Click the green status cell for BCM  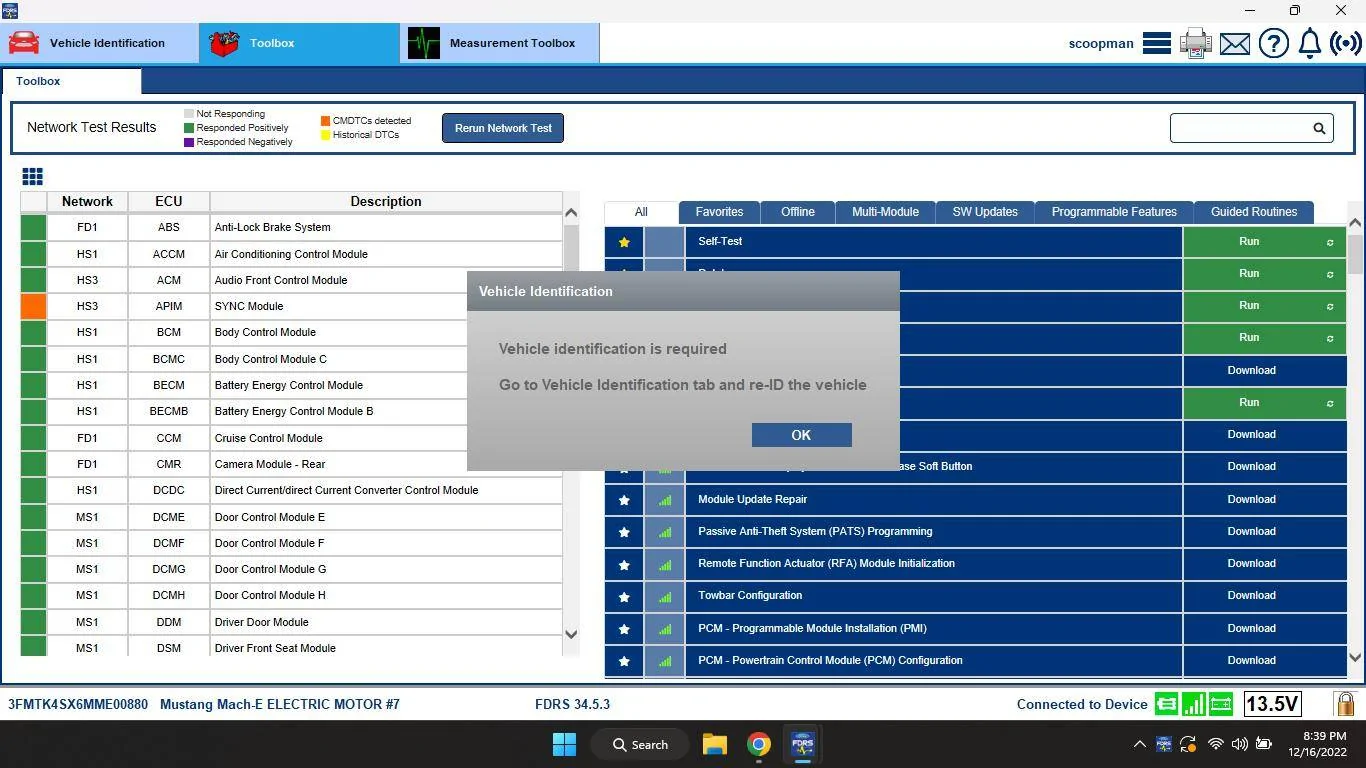click(x=33, y=332)
